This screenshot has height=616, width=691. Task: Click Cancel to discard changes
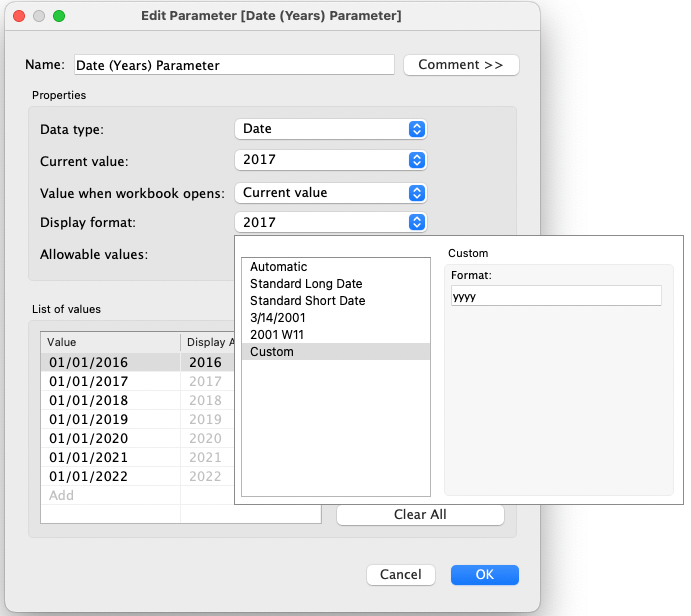[x=401, y=575]
